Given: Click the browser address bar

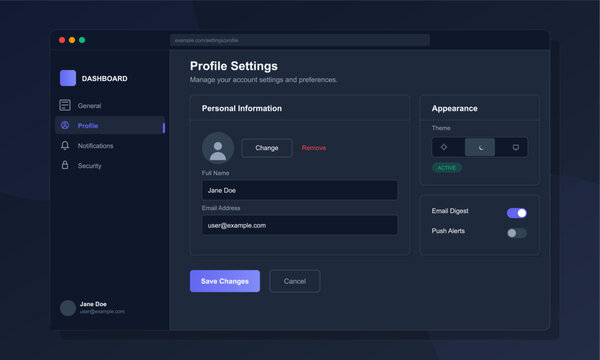Looking at the screenshot, I should (300, 40).
